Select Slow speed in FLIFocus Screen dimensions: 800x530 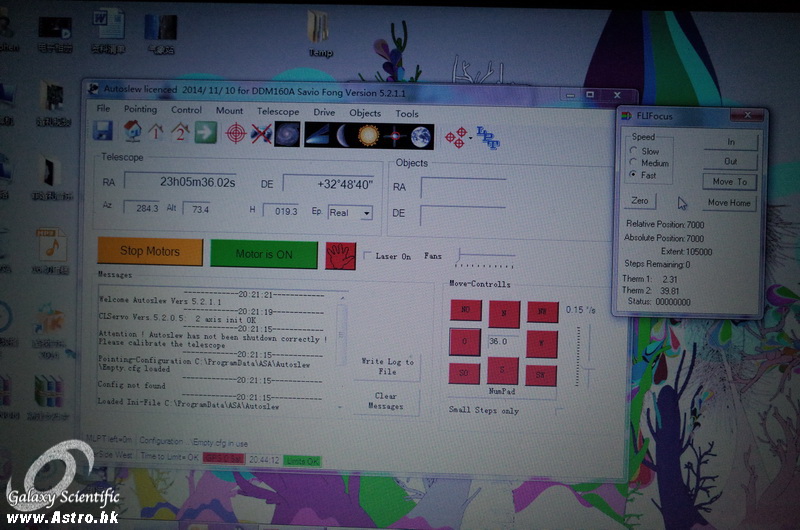(633, 151)
